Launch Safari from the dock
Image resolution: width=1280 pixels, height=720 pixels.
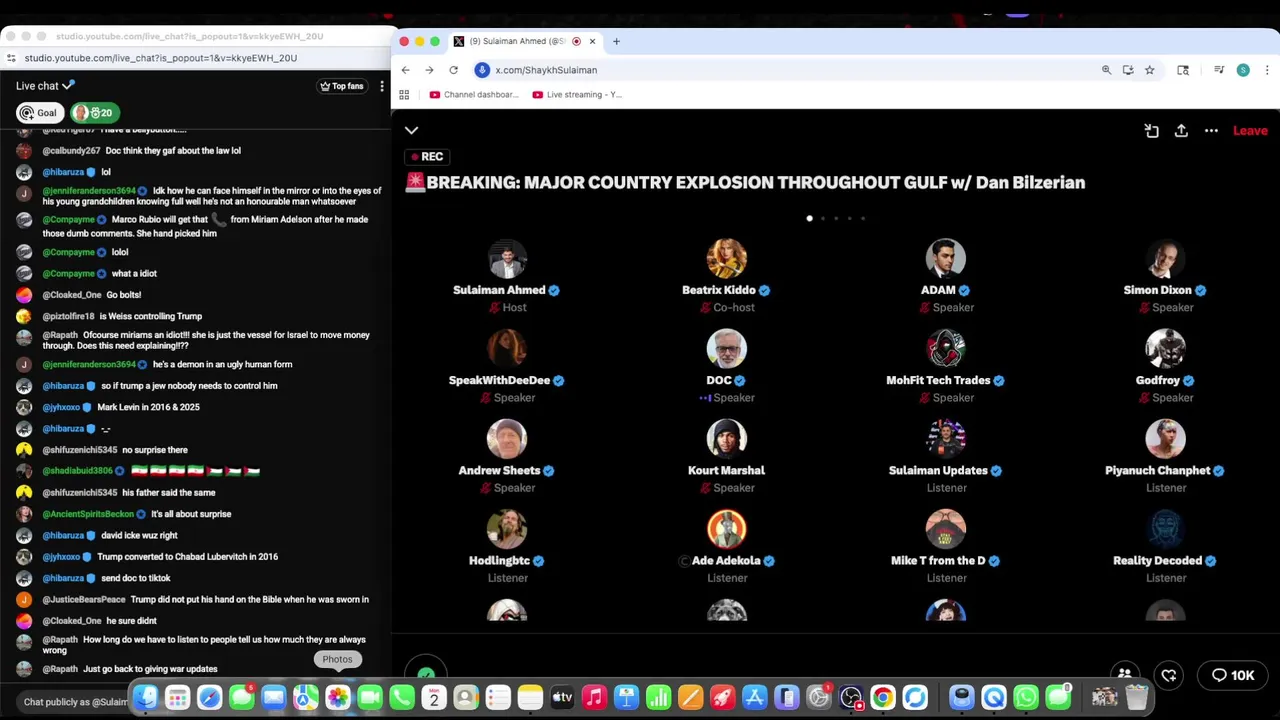click(x=210, y=698)
